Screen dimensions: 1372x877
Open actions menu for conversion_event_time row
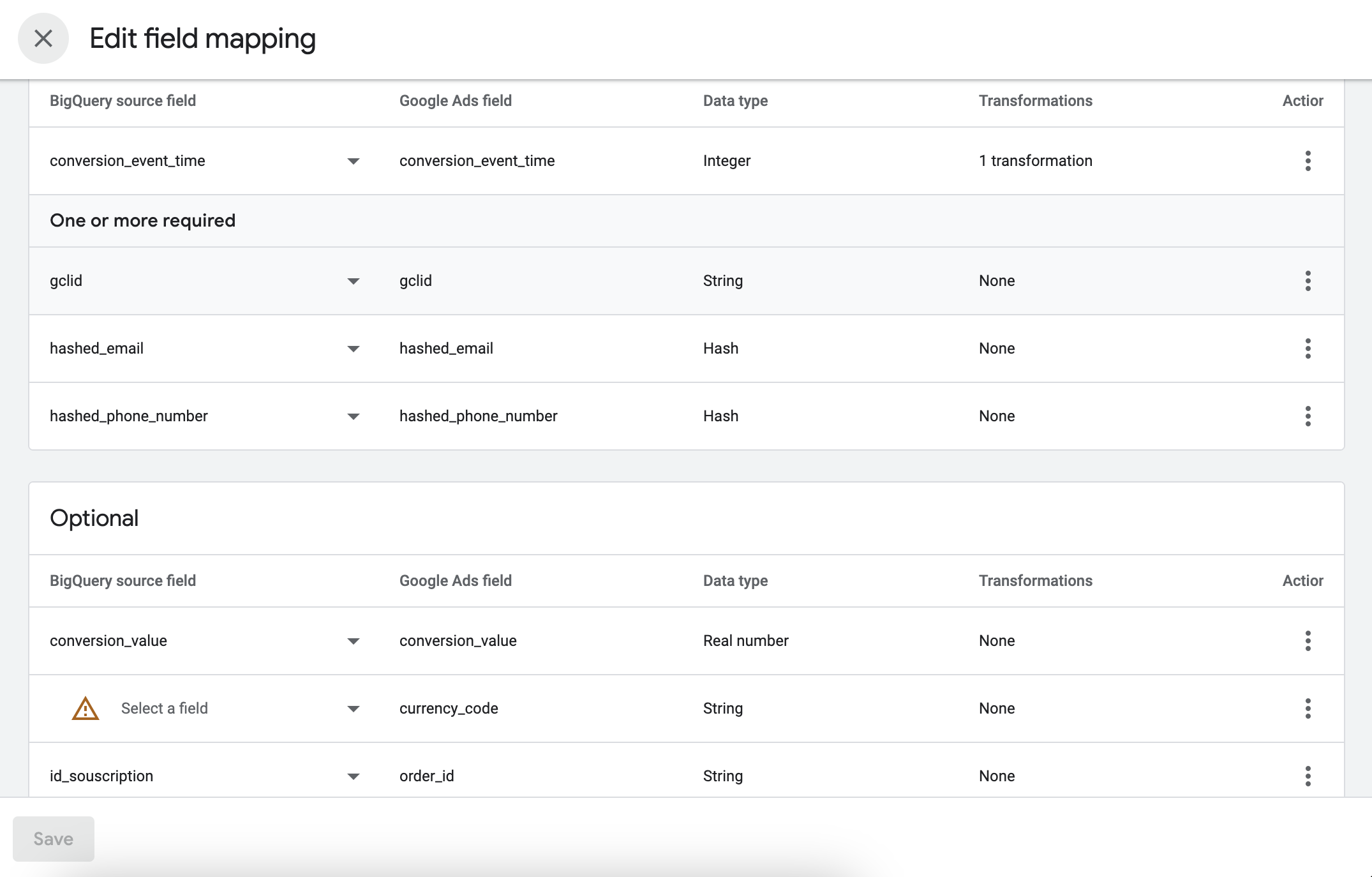[1308, 161]
